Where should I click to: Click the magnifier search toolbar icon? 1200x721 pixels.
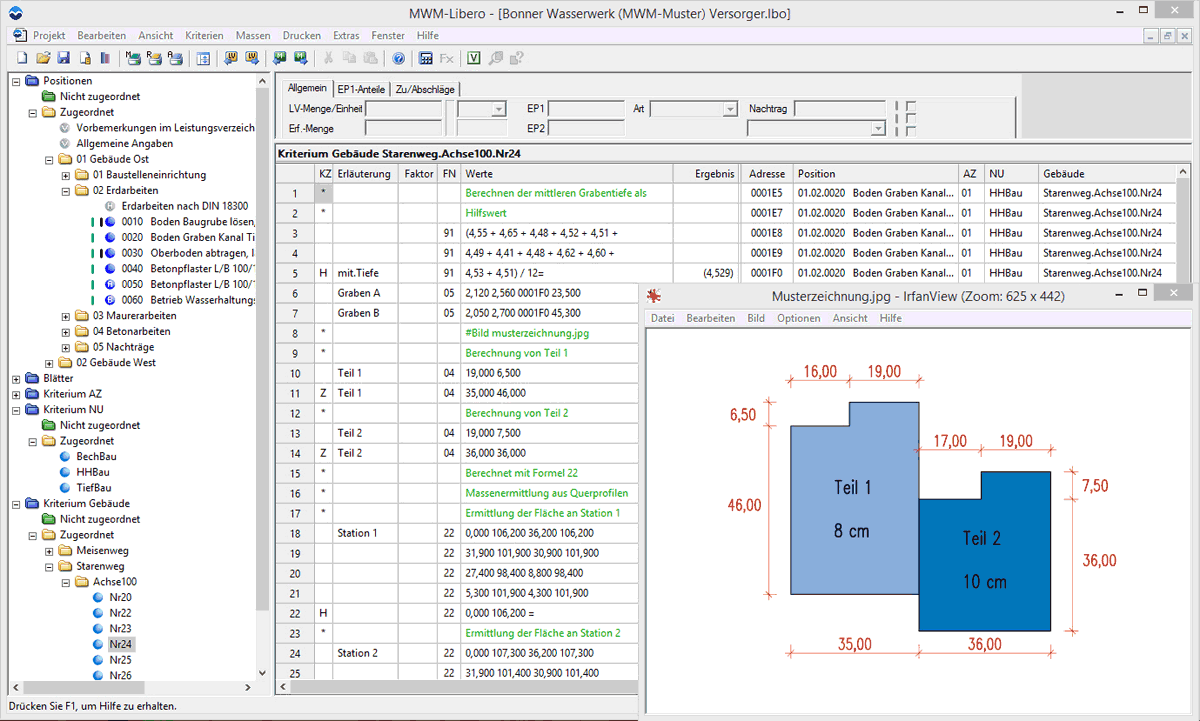[x=495, y=58]
